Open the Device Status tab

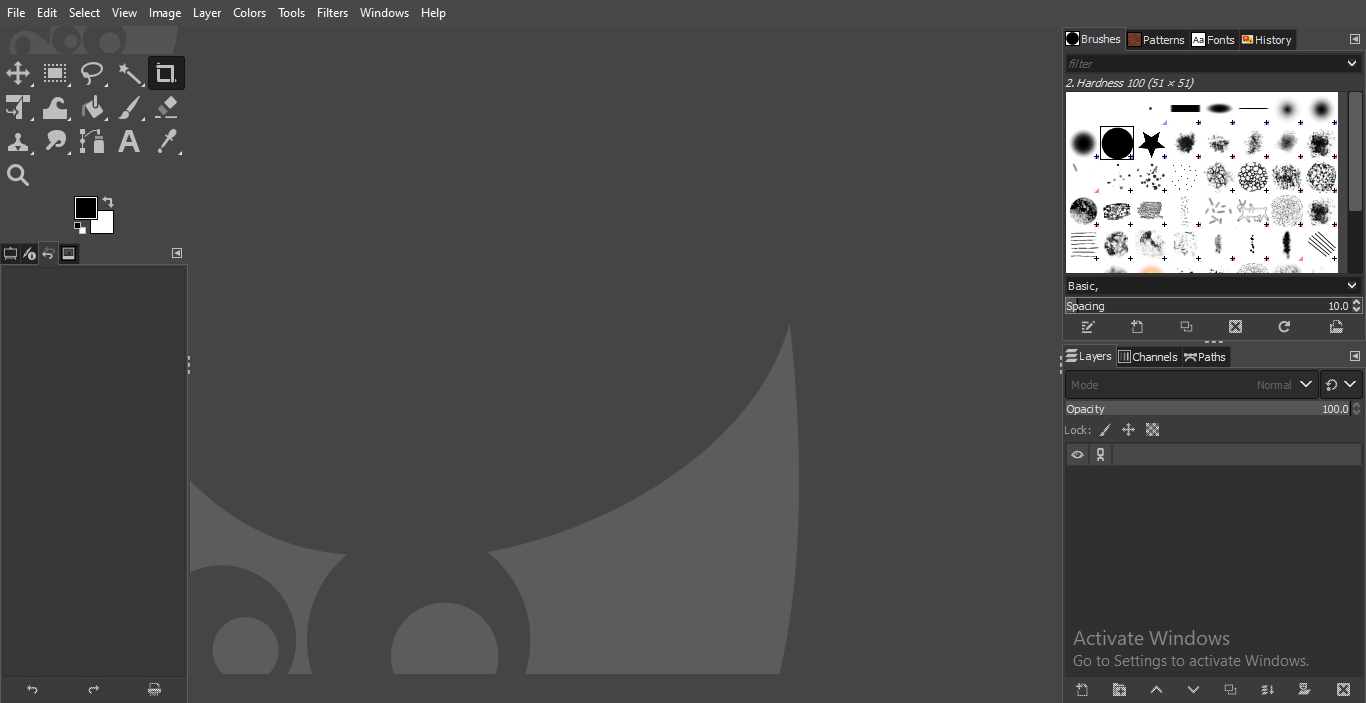(29, 254)
